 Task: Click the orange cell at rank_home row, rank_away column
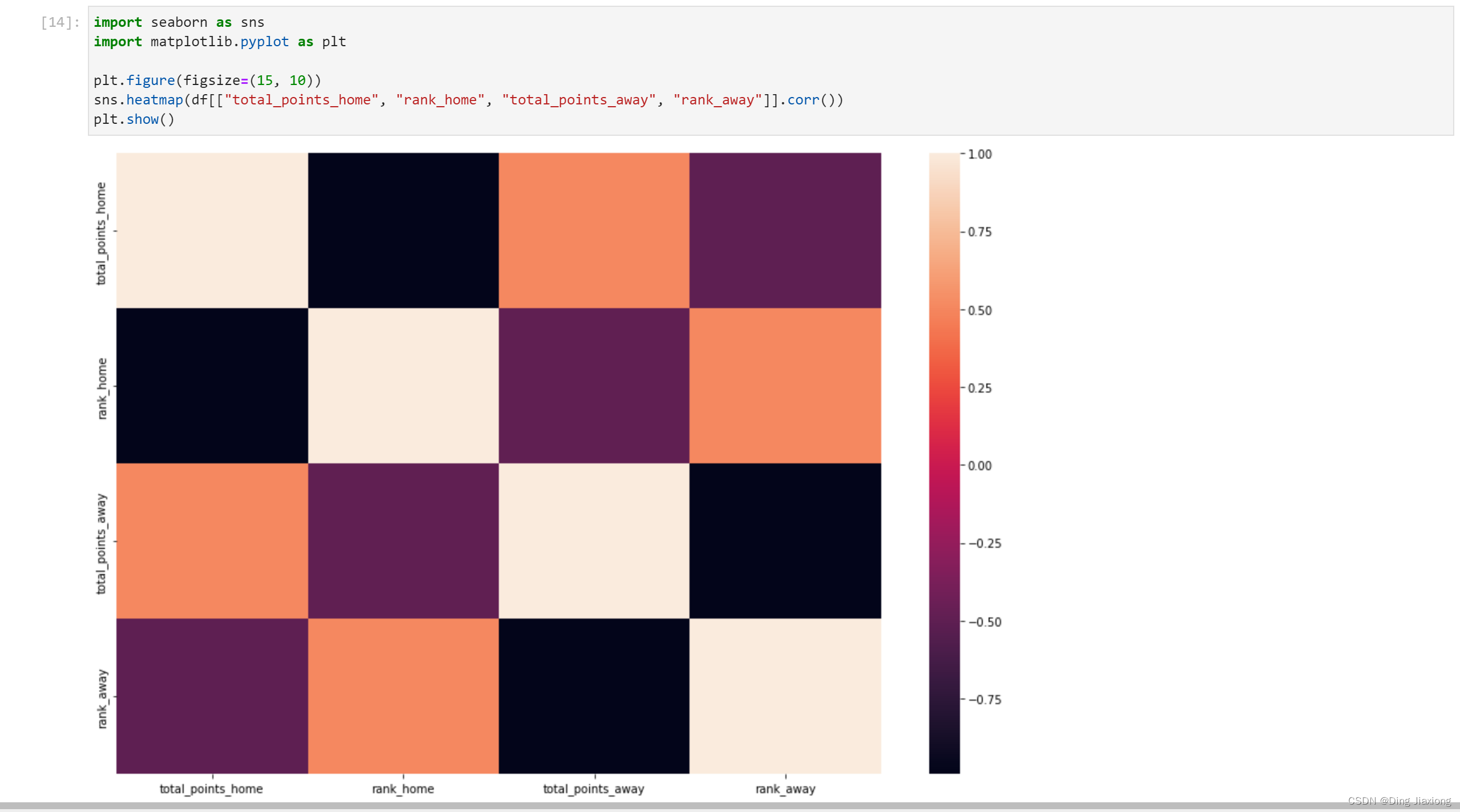click(x=785, y=386)
